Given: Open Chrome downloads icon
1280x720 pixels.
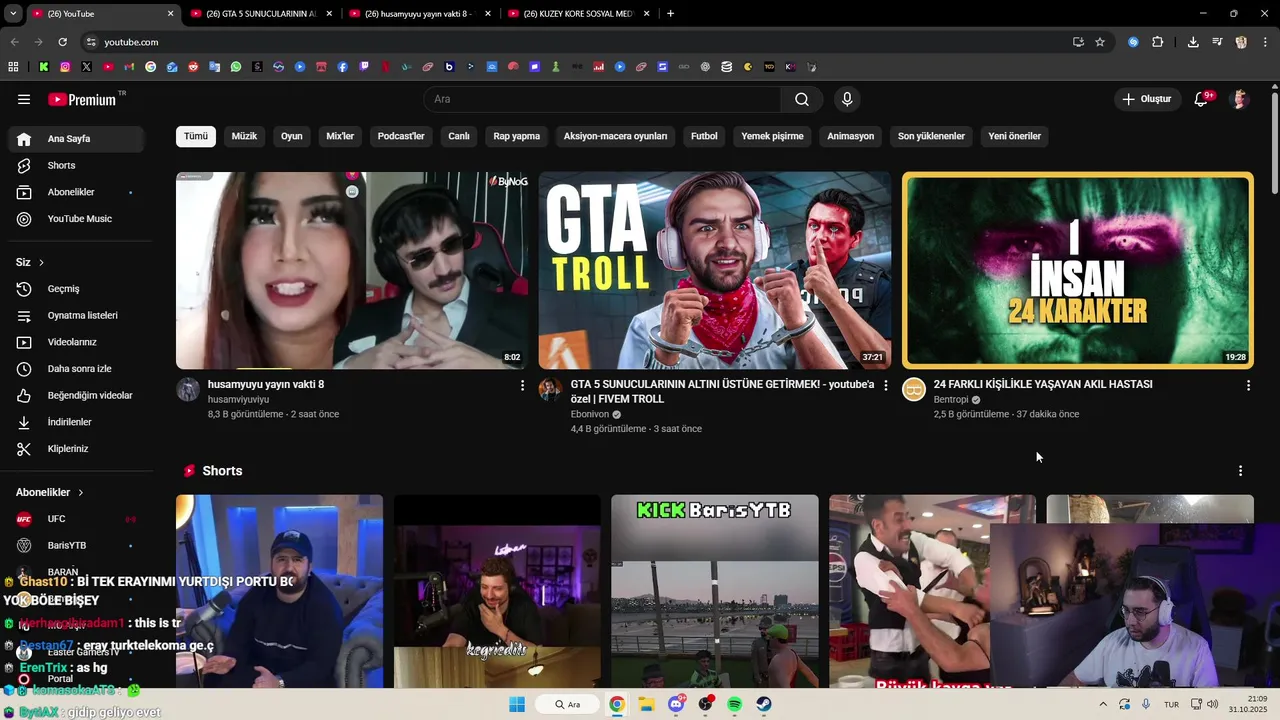Looking at the screenshot, I should (x=1193, y=42).
